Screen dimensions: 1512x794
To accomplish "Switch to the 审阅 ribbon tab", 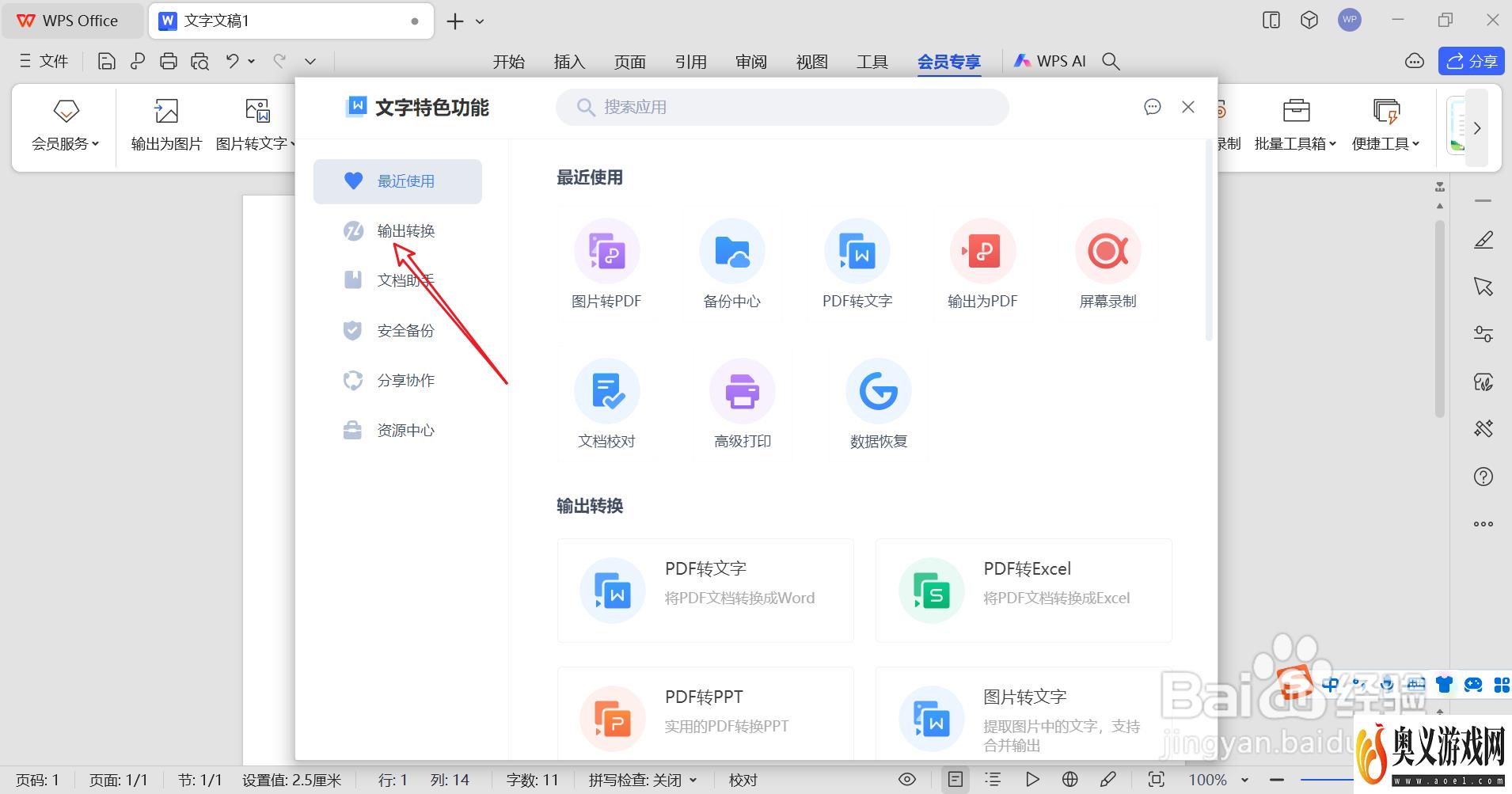I will [x=751, y=62].
